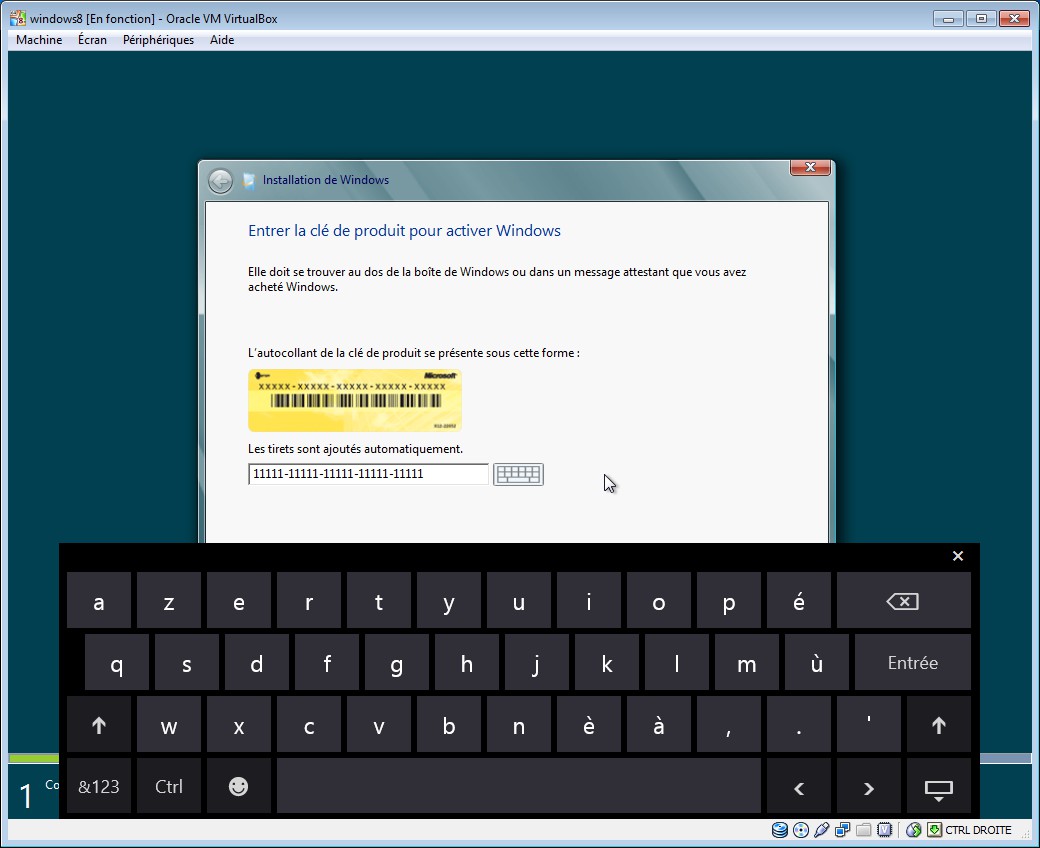
Task: Toggle the Ctrl key on the touch keyboard
Action: click(168, 787)
